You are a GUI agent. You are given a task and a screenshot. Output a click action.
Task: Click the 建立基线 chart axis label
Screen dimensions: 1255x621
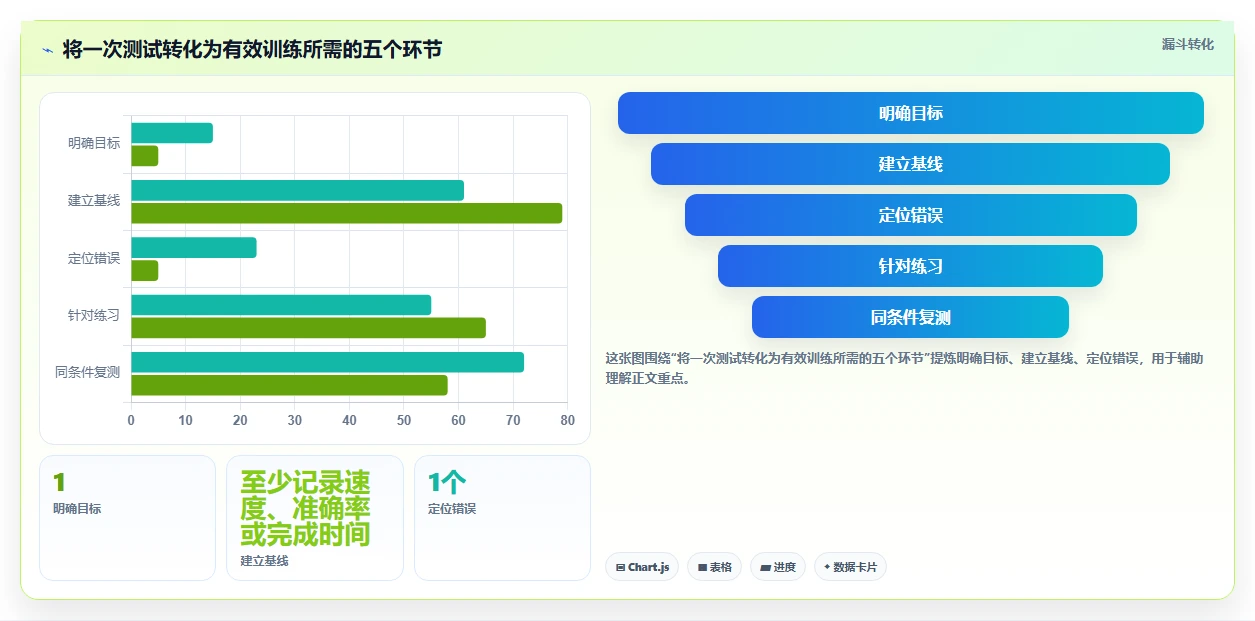94,200
